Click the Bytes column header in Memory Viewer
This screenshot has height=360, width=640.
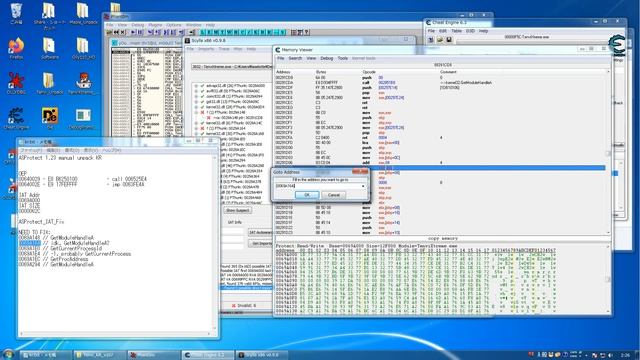pyautogui.click(x=321, y=72)
